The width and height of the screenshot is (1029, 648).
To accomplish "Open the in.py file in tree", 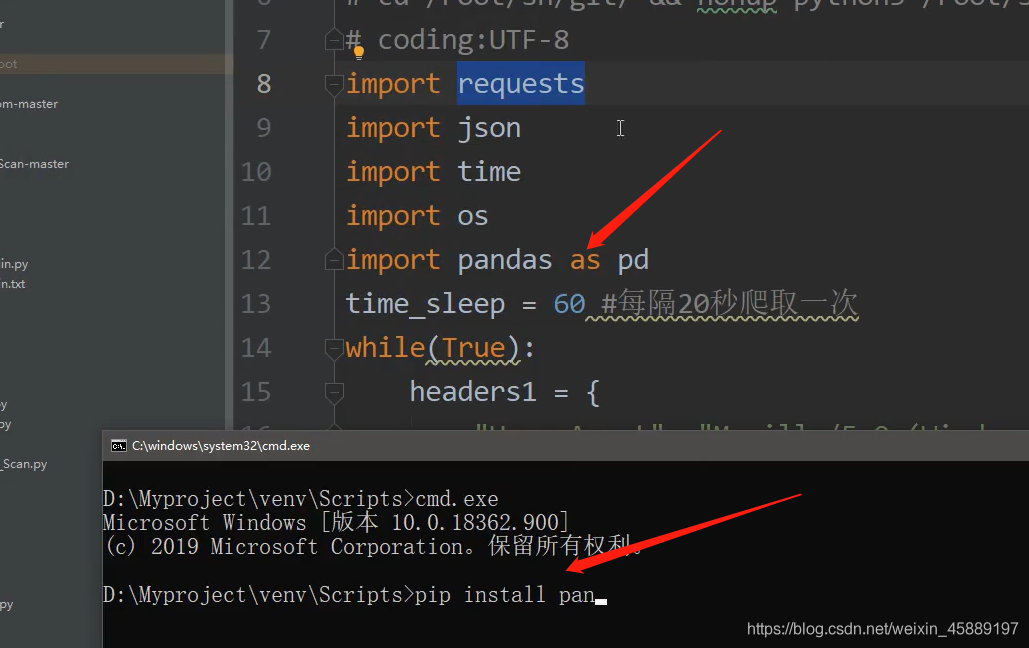I will [x=14, y=264].
